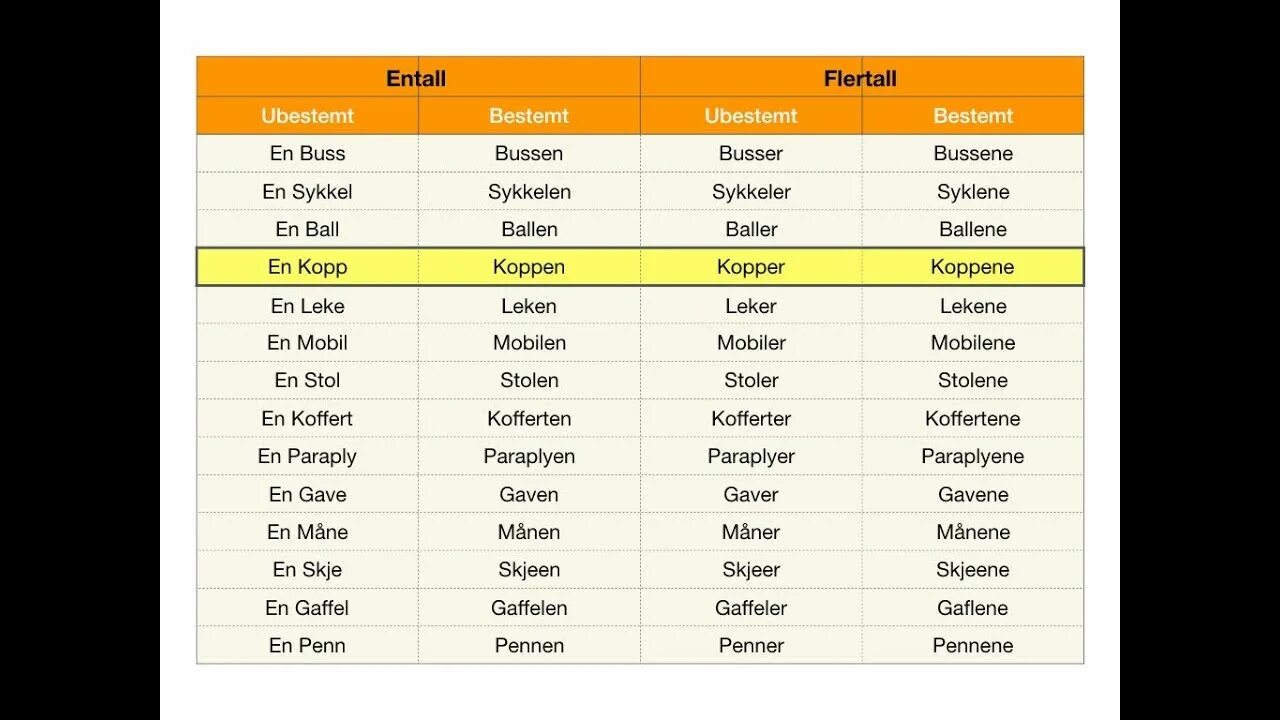The image size is (1280, 720).
Task: Select the 'En Mobil' cell
Action: pos(308,343)
